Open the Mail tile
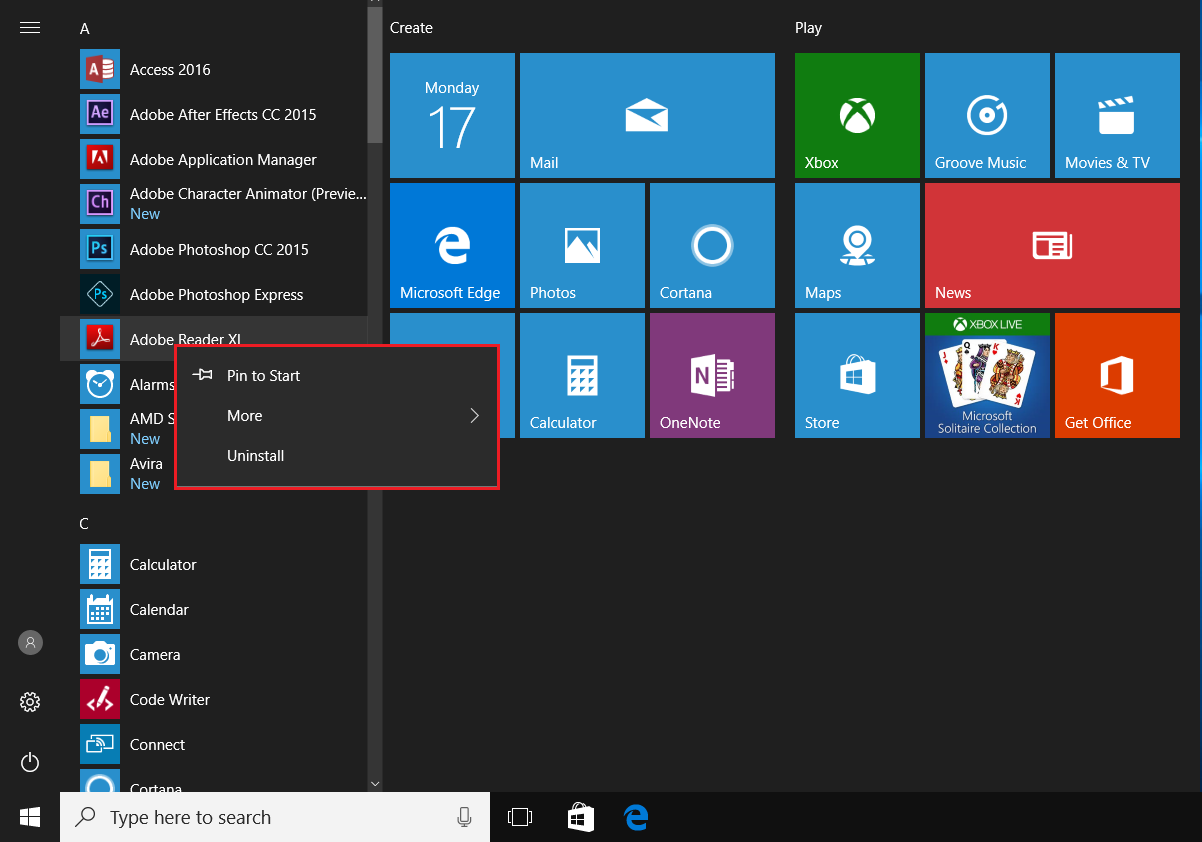This screenshot has height=842, width=1202. [647, 115]
